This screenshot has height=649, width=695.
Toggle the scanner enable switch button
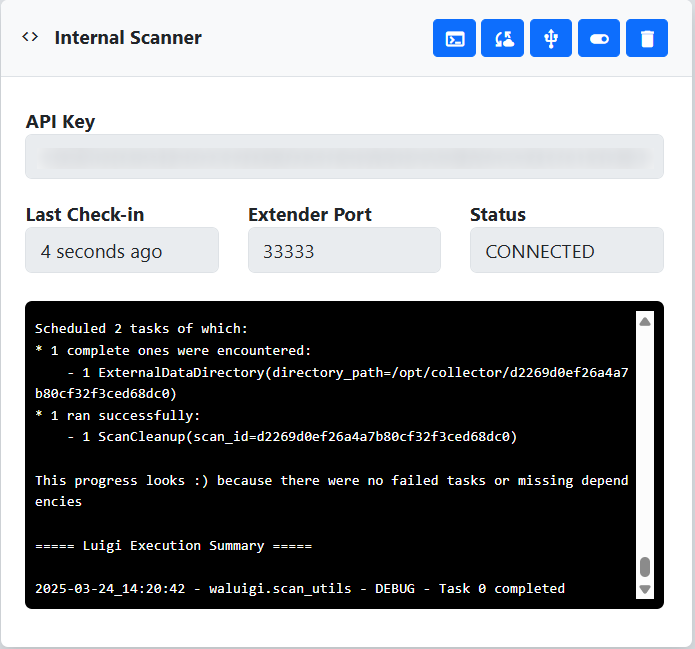[x=599, y=39]
